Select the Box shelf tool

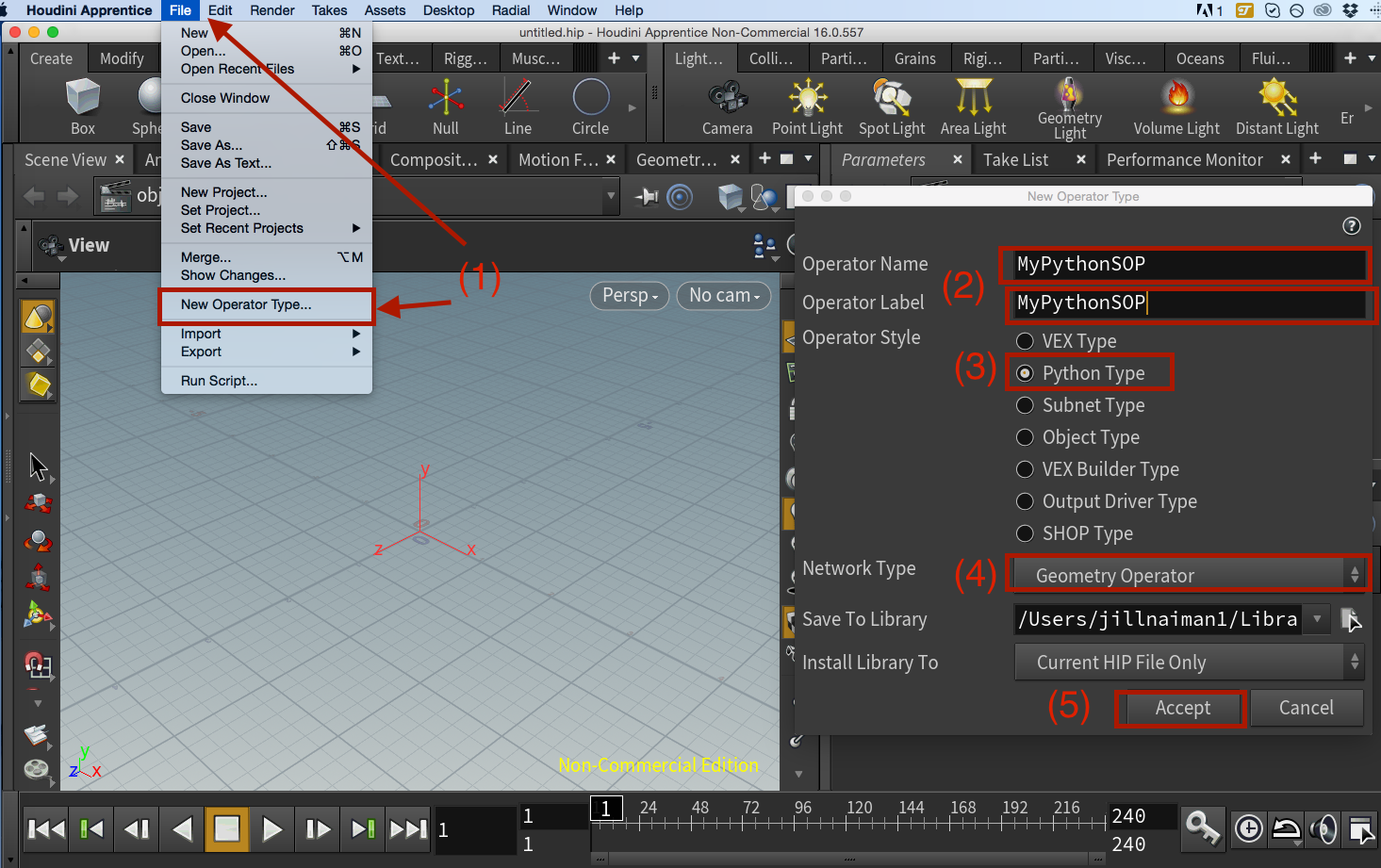tap(83, 107)
